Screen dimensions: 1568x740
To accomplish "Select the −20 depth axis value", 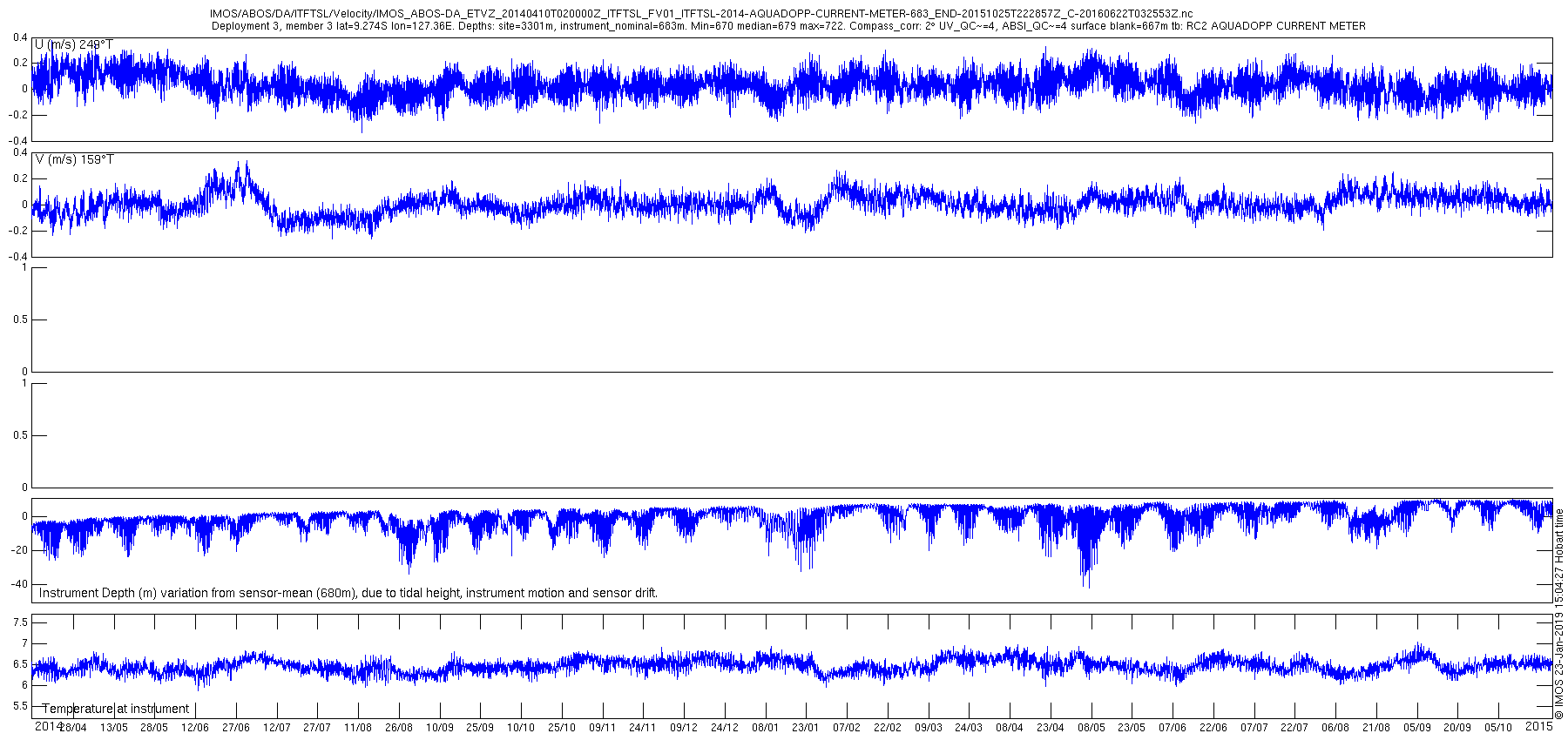I will tap(18, 550).
